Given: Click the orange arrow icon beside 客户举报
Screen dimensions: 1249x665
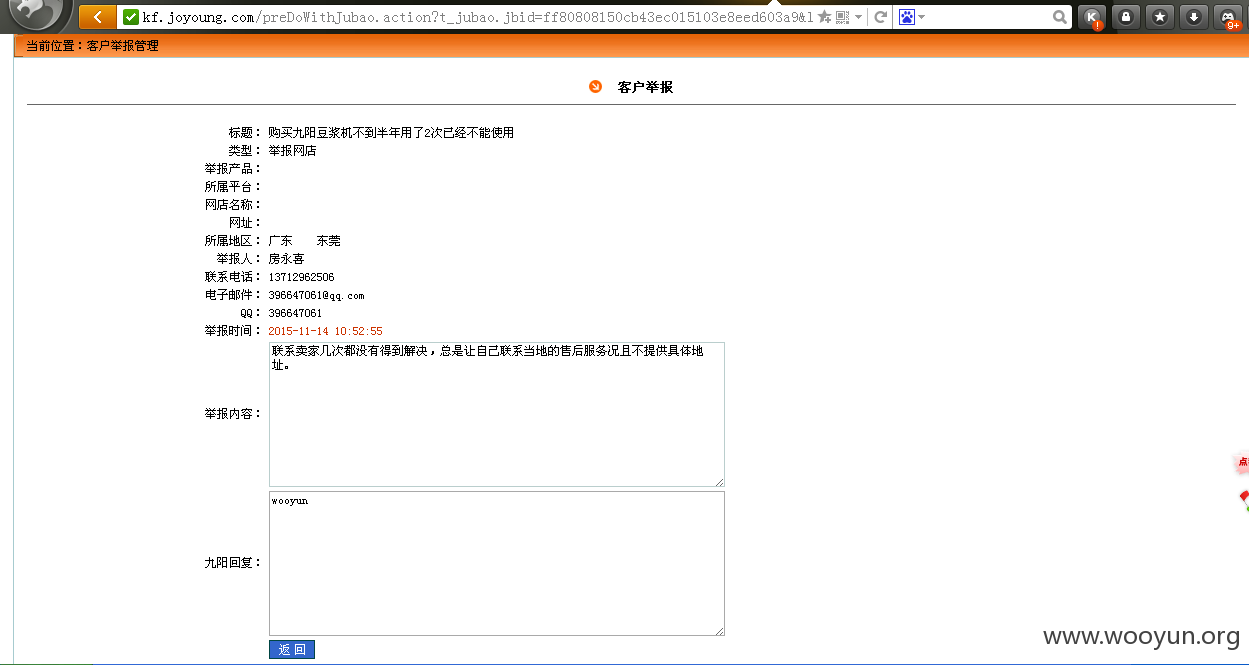Looking at the screenshot, I should (x=596, y=87).
